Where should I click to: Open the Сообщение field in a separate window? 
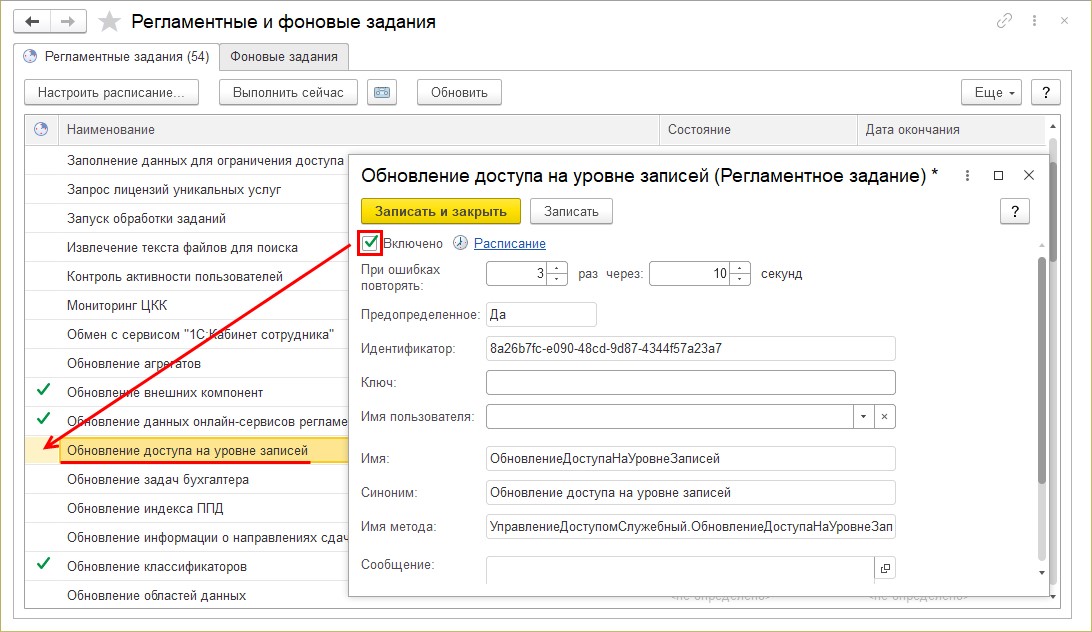coord(884,569)
